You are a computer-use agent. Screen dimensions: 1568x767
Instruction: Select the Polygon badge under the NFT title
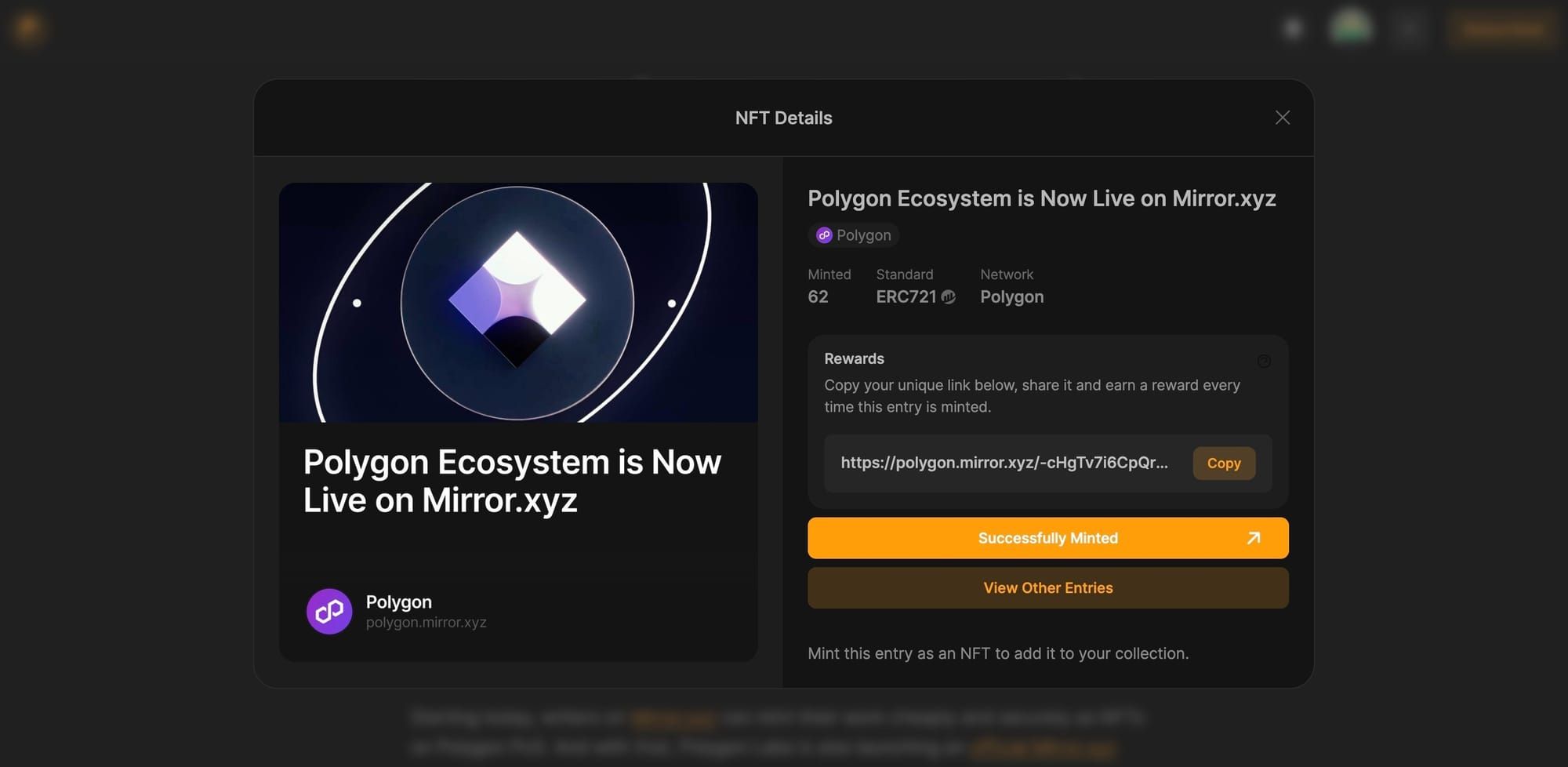[x=853, y=235]
